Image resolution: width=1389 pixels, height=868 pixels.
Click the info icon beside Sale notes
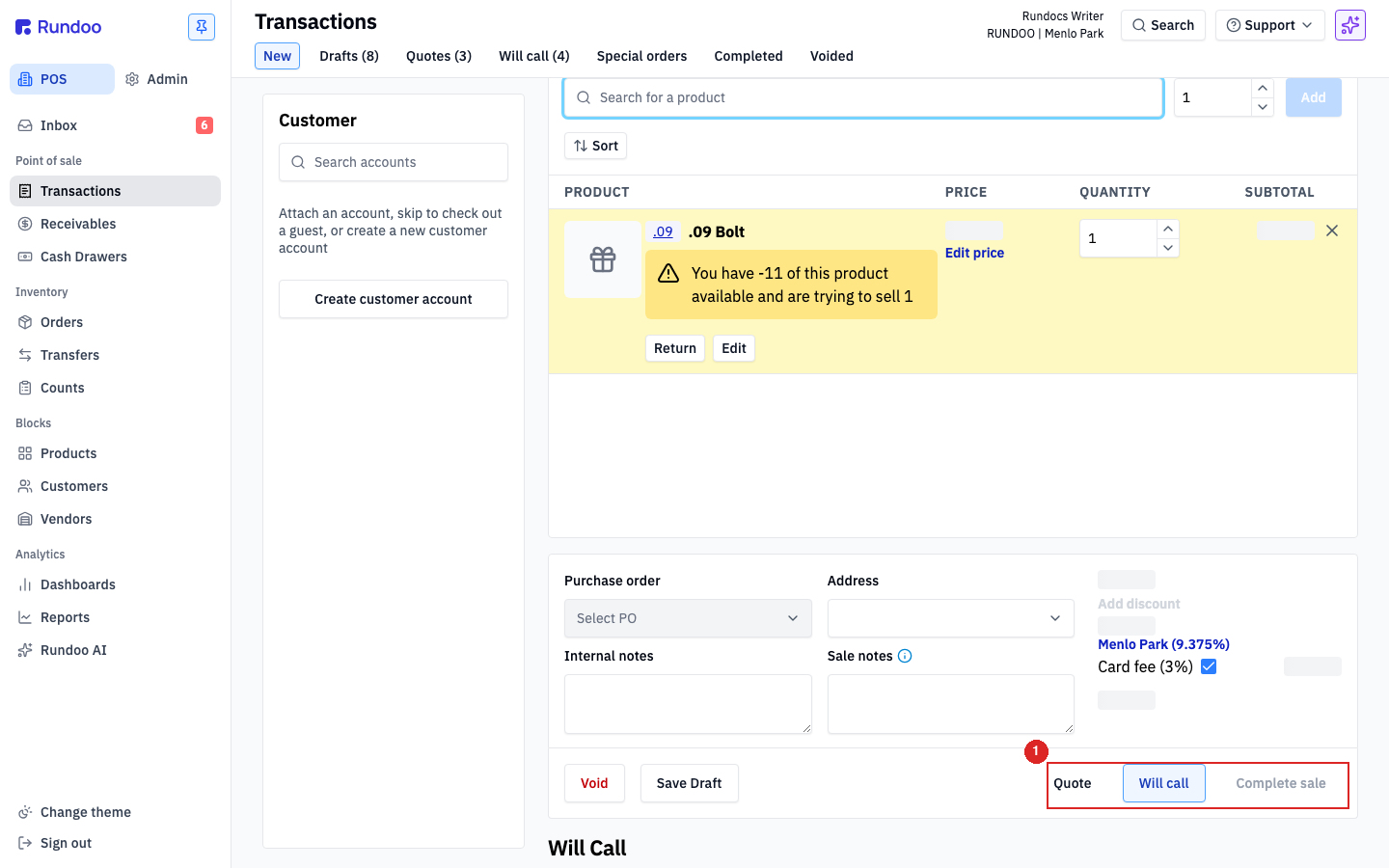coord(905,656)
